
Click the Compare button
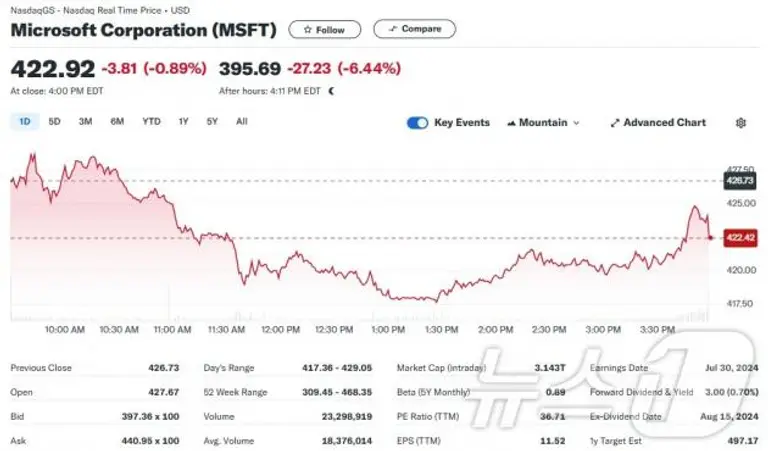(x=414, y=29)
